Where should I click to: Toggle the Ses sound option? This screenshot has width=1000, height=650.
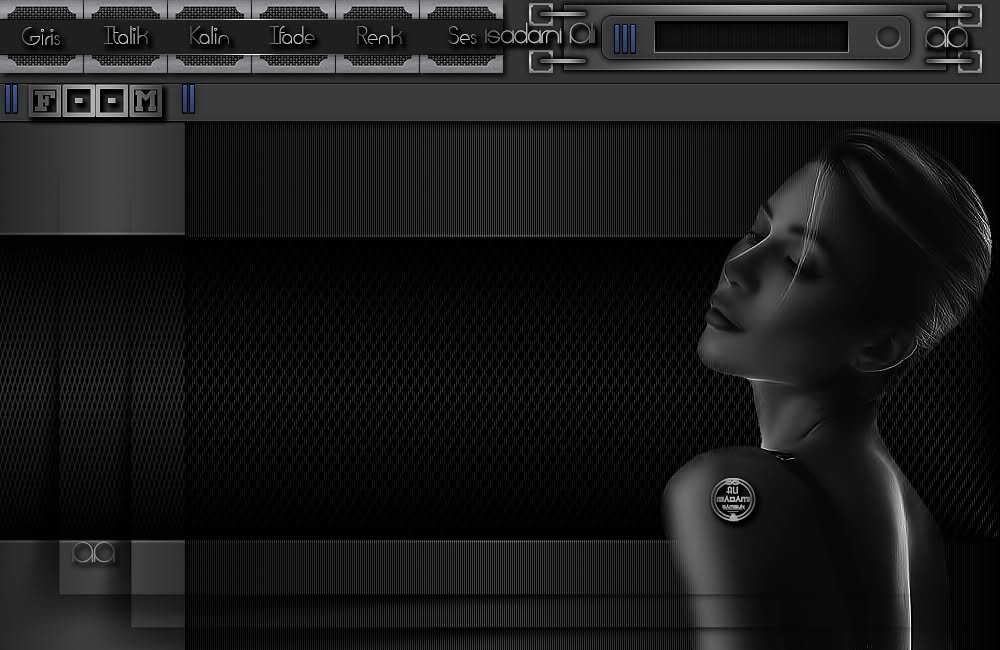462,37
